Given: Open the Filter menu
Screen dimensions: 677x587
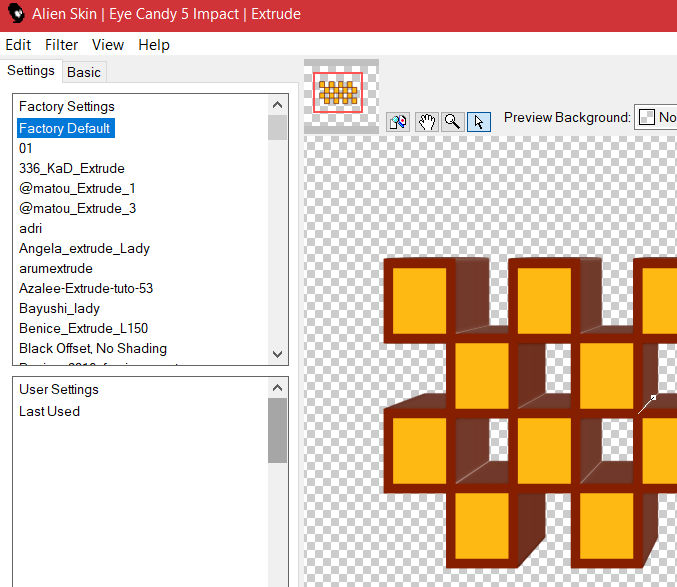Looking at the screenshot, I should (62, 45).
